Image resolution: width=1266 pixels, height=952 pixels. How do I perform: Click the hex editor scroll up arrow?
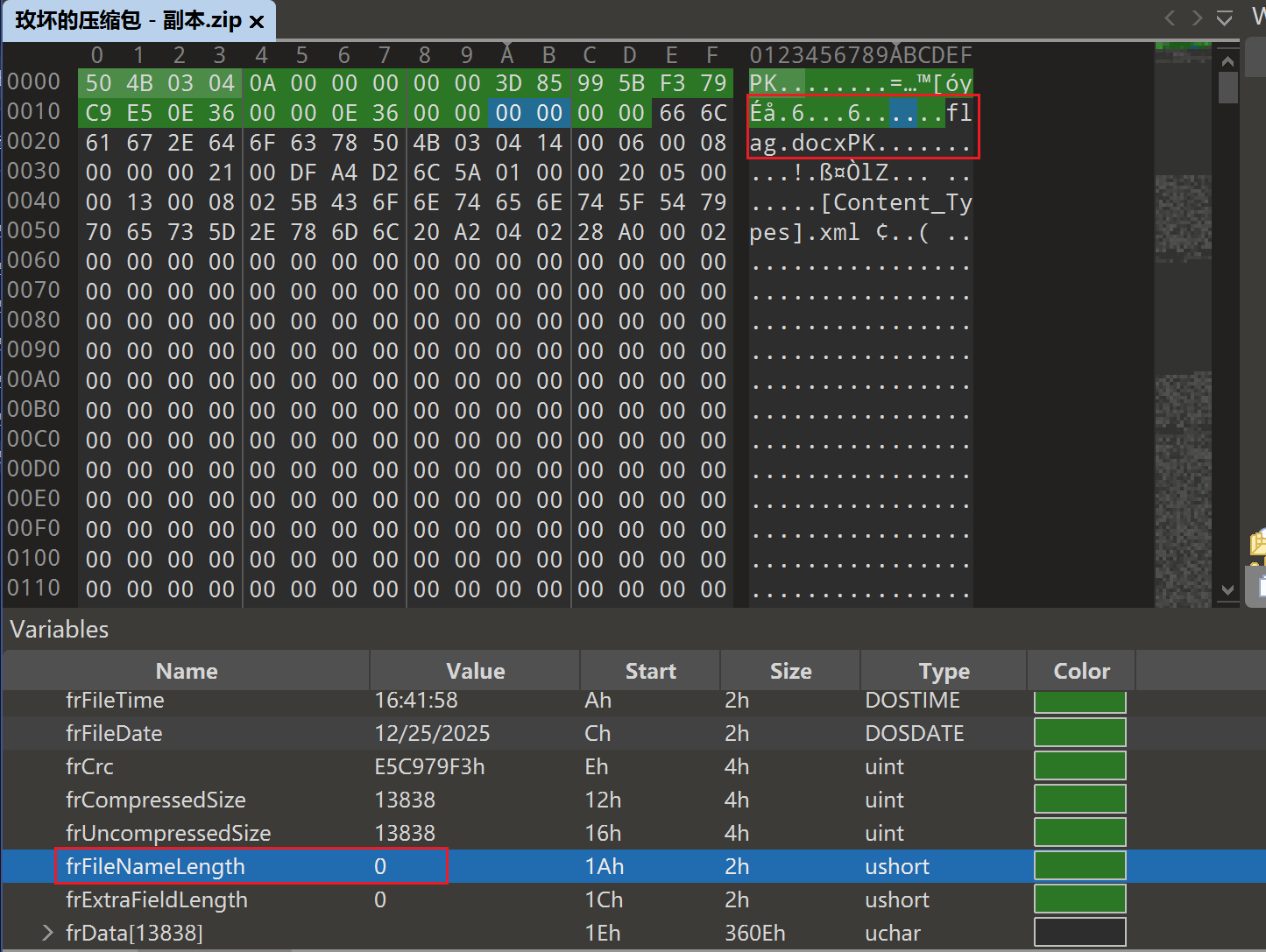(1228, 63)
